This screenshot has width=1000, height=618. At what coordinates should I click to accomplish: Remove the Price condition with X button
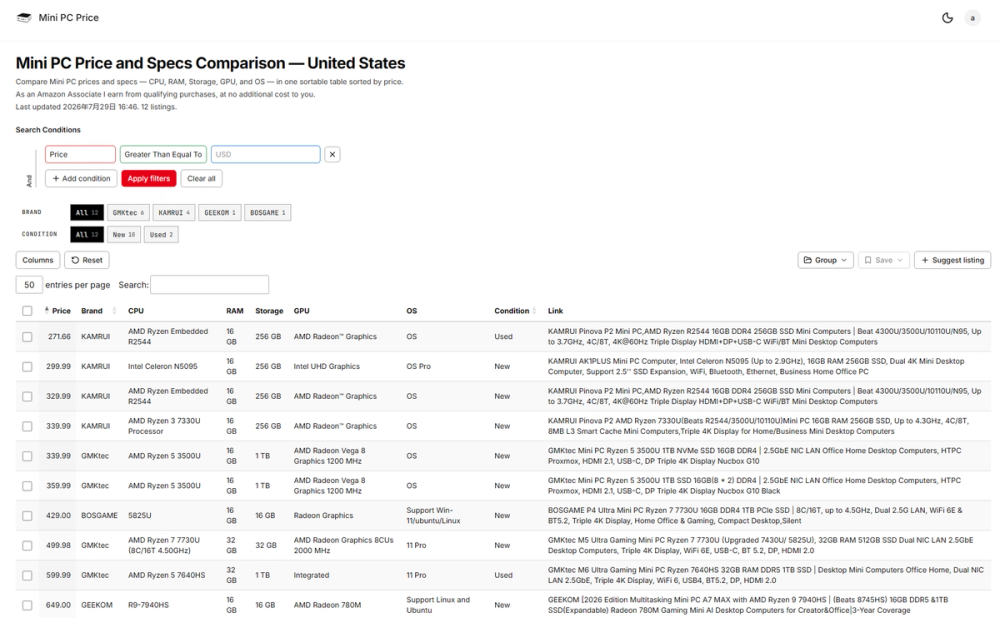pos(332,154)
